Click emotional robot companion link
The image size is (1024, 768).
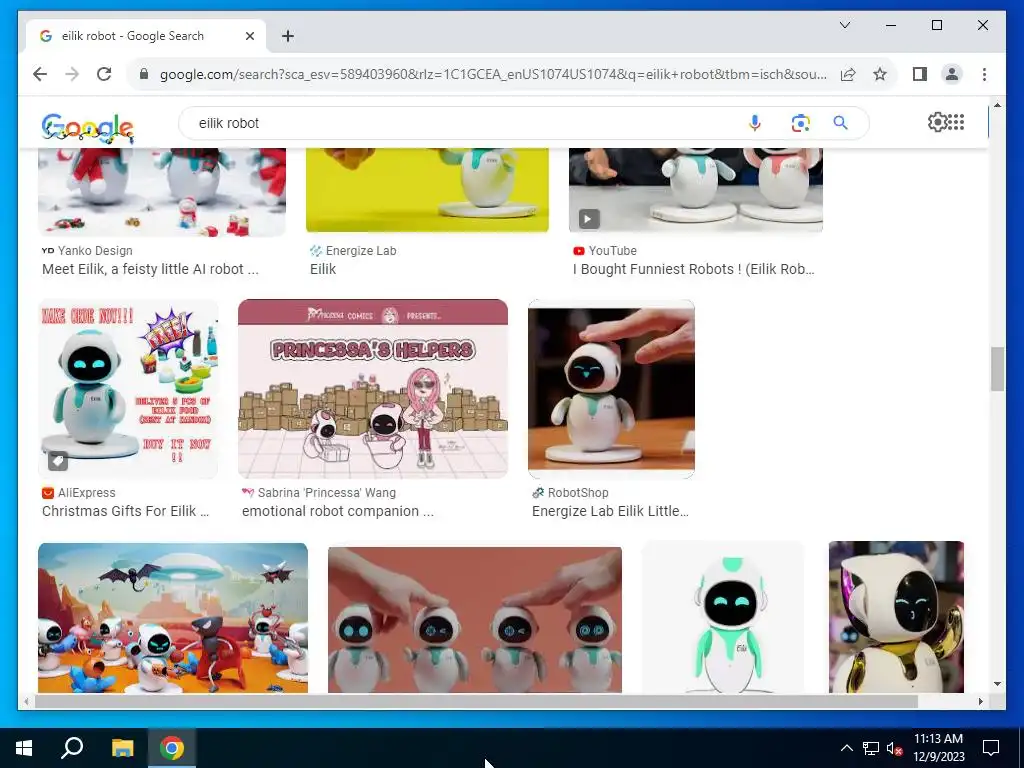pyautogui.click(x=338, y=511)
